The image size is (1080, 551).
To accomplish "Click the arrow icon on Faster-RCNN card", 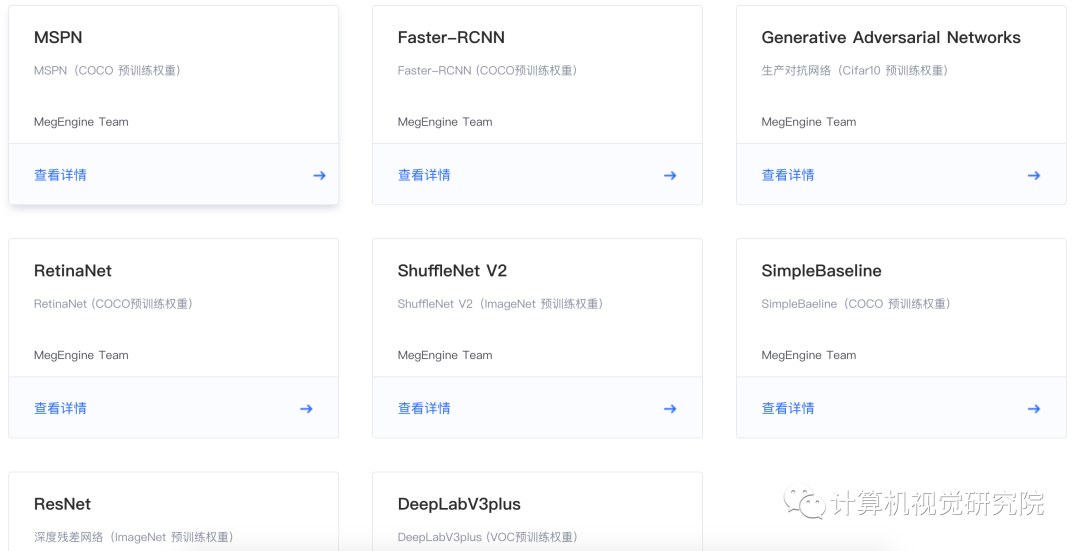I will pos(669,176).
